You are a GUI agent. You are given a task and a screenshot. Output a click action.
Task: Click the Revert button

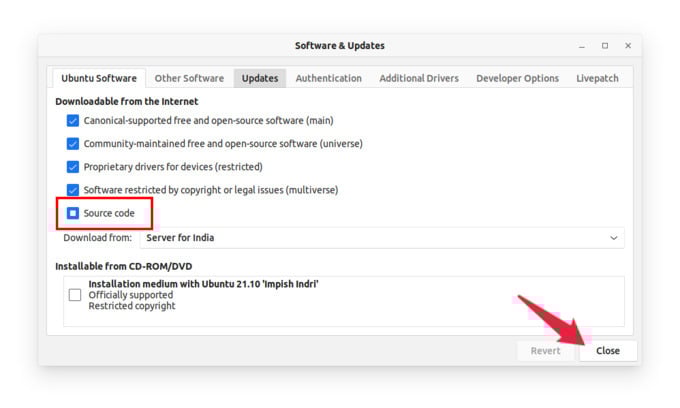pos(546,351)
